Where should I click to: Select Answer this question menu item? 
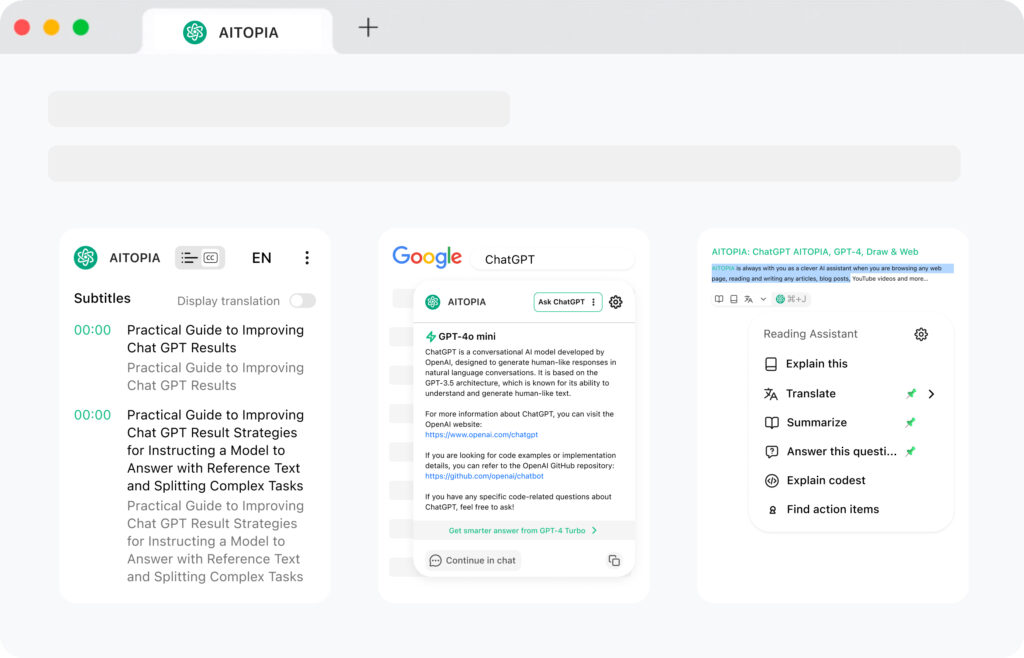[x=841, y=451]
